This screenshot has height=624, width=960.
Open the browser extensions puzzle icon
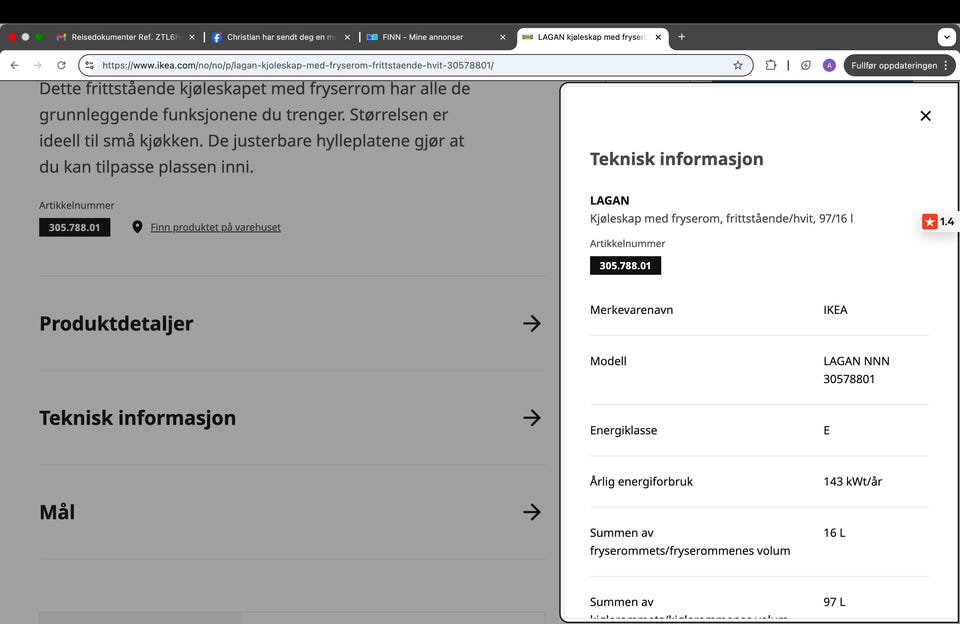[771, 65]
